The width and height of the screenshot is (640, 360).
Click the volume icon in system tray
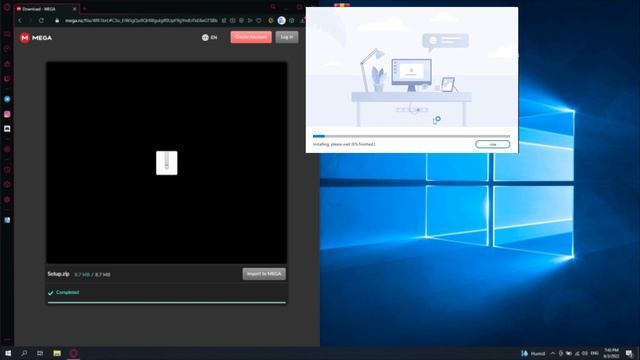pyautogui.click(x=585, y=353)
